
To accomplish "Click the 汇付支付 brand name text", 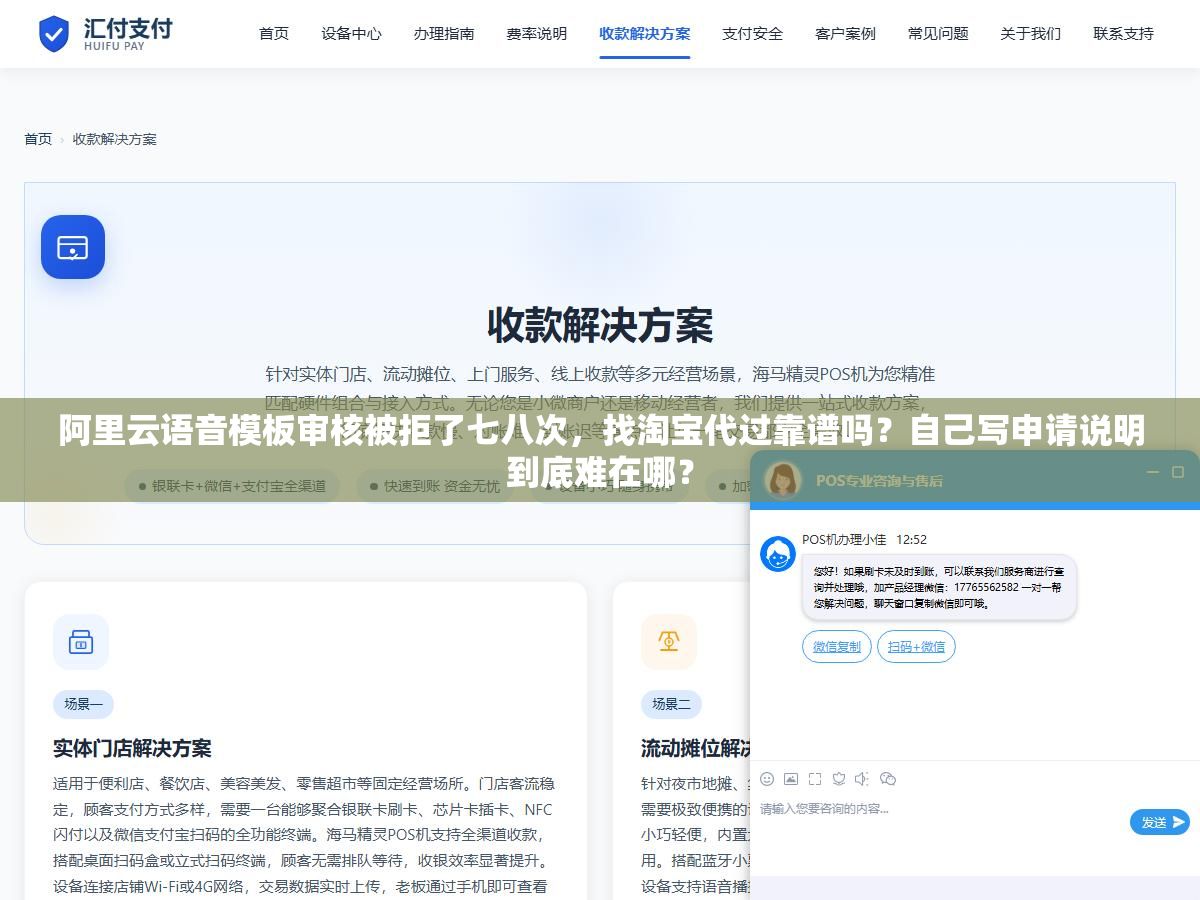I will pos(128,28).
